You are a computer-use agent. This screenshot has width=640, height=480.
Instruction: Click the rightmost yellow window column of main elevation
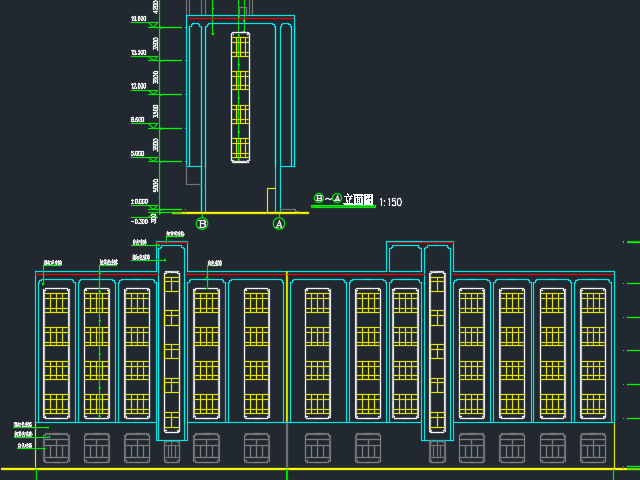pyautogui.click(x=592, y=353)
